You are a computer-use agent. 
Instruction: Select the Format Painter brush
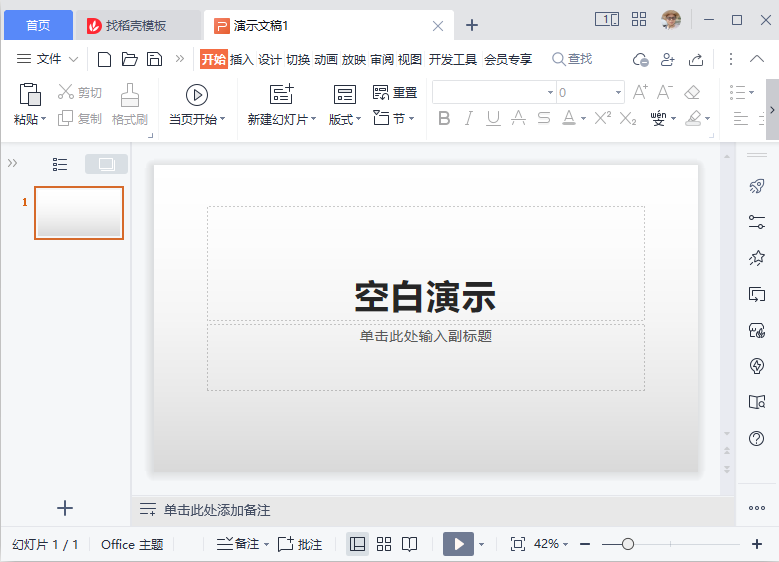[x=130, y=95]
